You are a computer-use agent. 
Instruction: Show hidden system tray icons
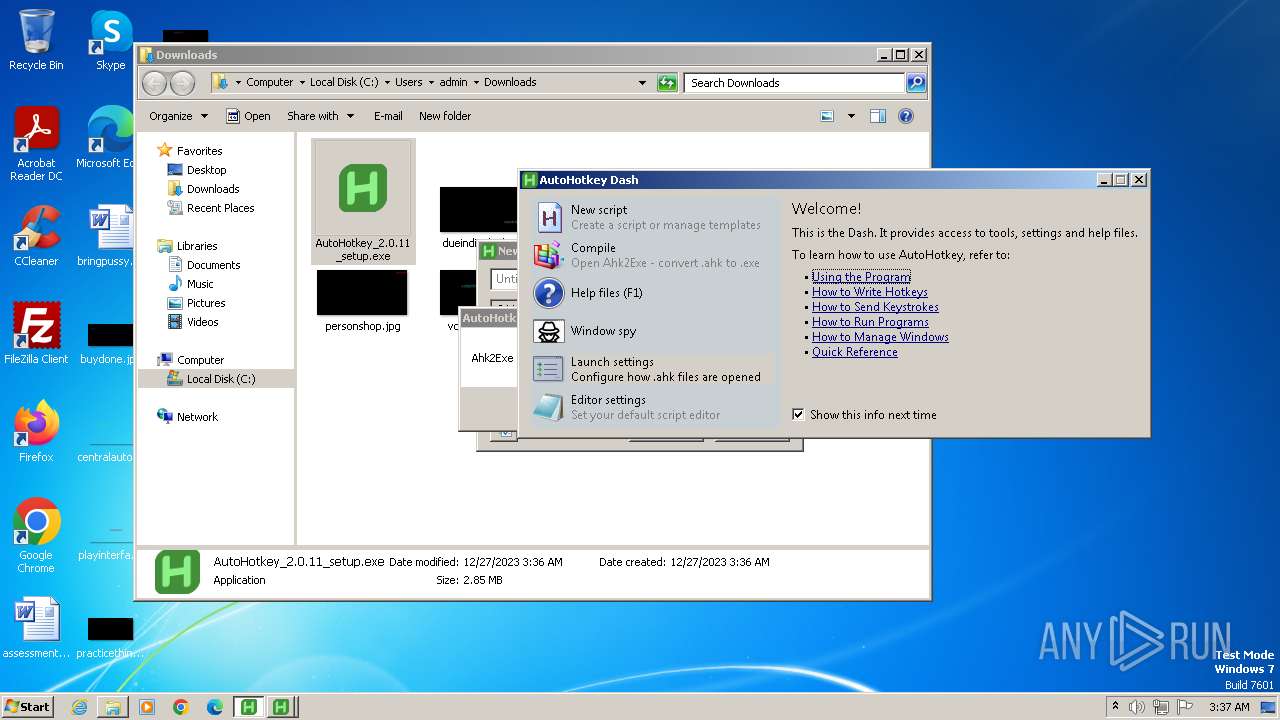click(1115, 707)
